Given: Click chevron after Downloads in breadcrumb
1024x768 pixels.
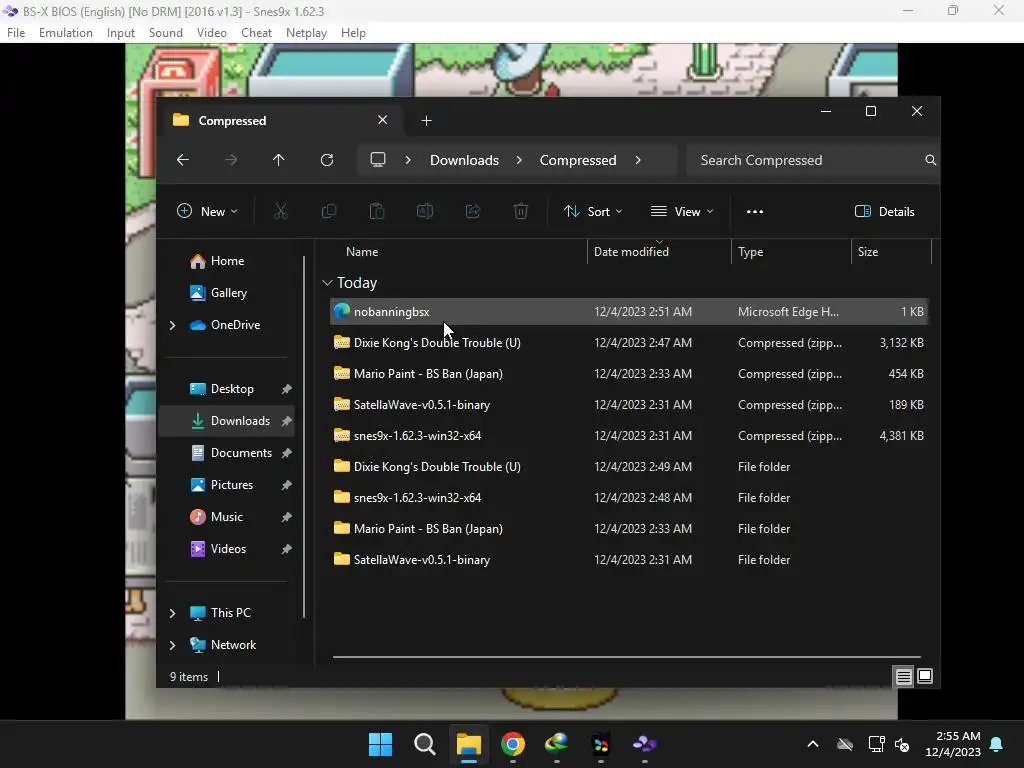Looking at the screenshot, I should pos(519,160).
